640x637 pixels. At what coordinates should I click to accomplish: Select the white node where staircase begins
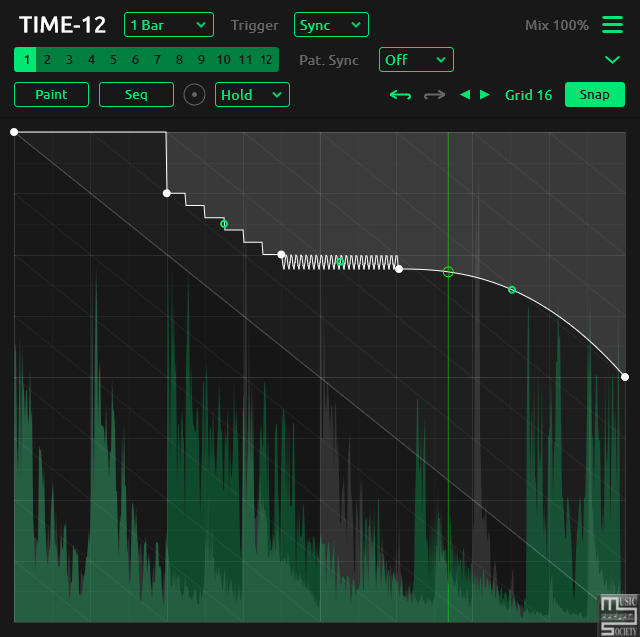point(167,193)
